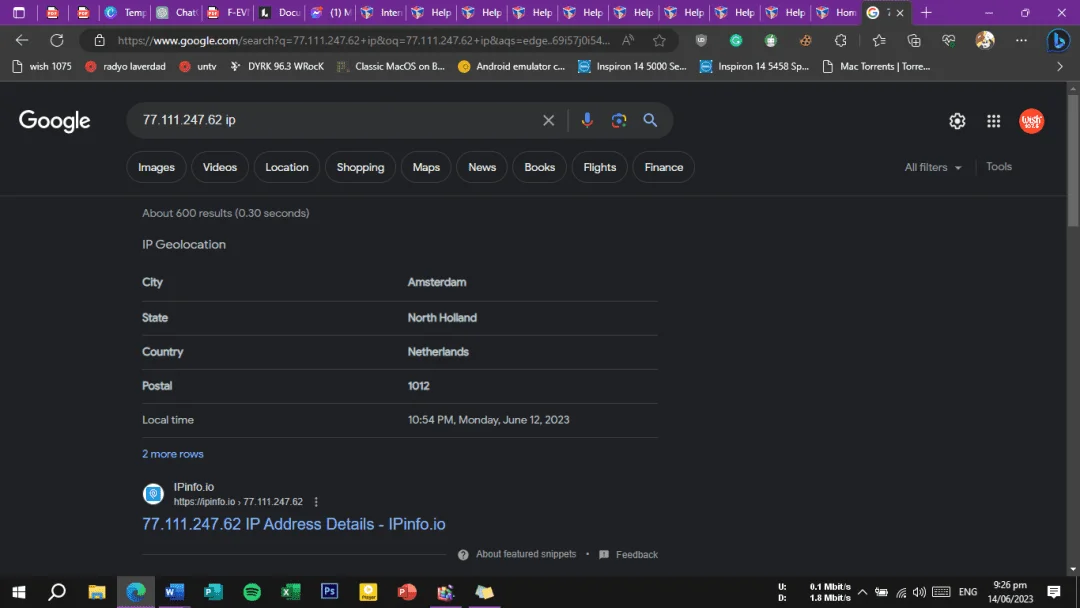Open the Bing sidebar chat
This screenshot has height=608, width=1080.
click(1058, 41)
